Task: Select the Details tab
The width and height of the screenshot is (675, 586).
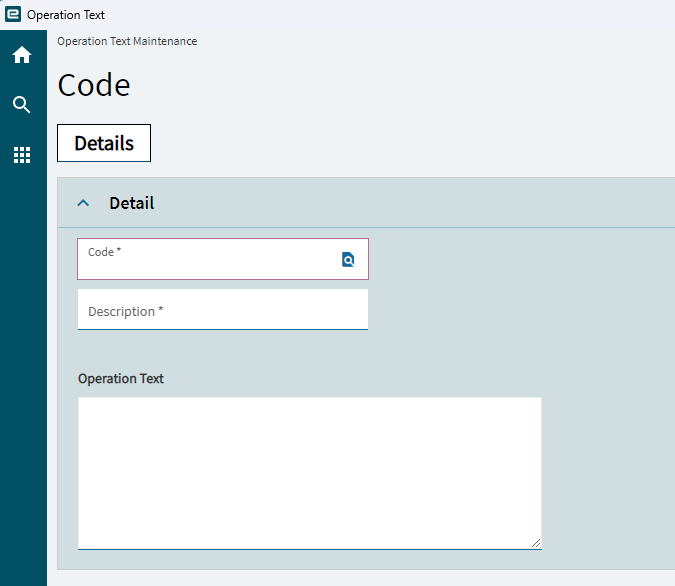Action: [x=104, y=143]
